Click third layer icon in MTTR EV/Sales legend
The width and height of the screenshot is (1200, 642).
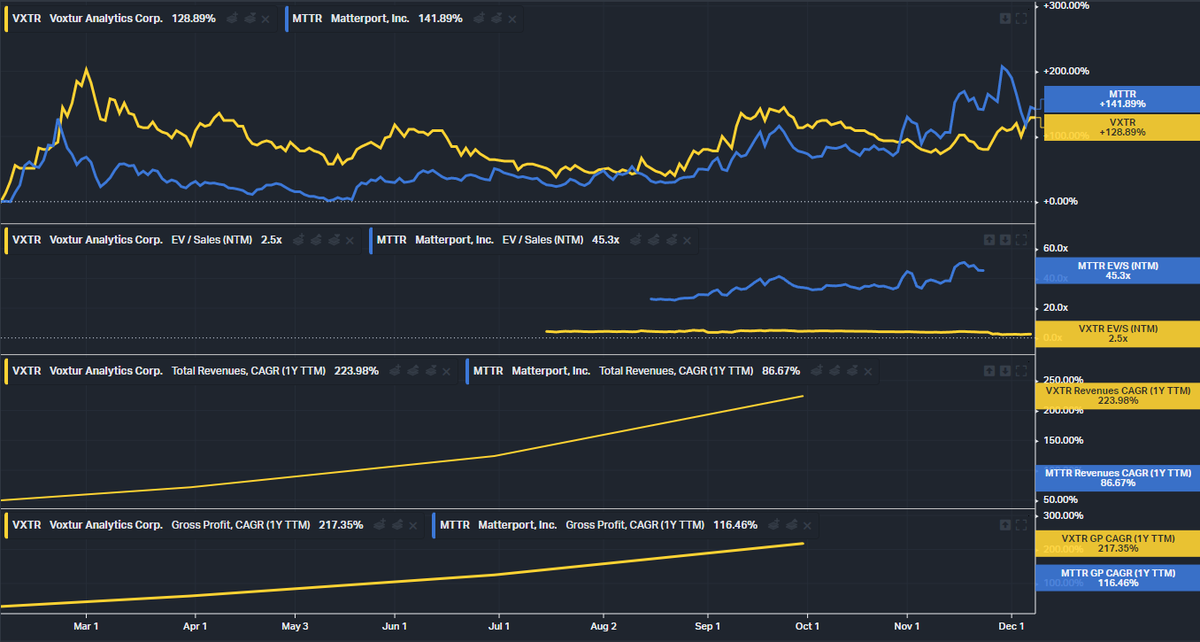[671, 240]
